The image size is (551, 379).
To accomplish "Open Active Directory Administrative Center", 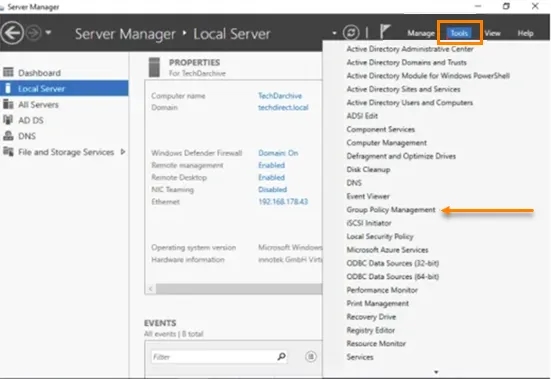I will (x=410, y=49).
